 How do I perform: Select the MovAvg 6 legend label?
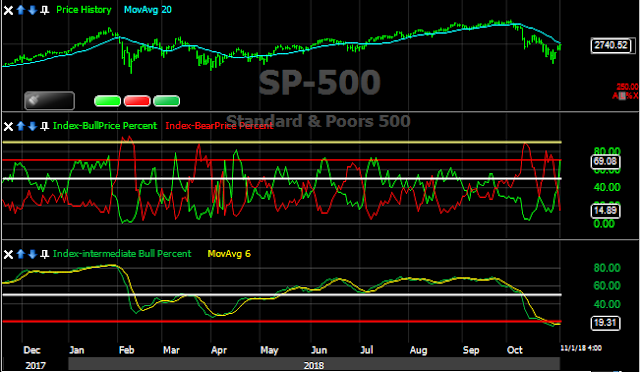point(229,254)
